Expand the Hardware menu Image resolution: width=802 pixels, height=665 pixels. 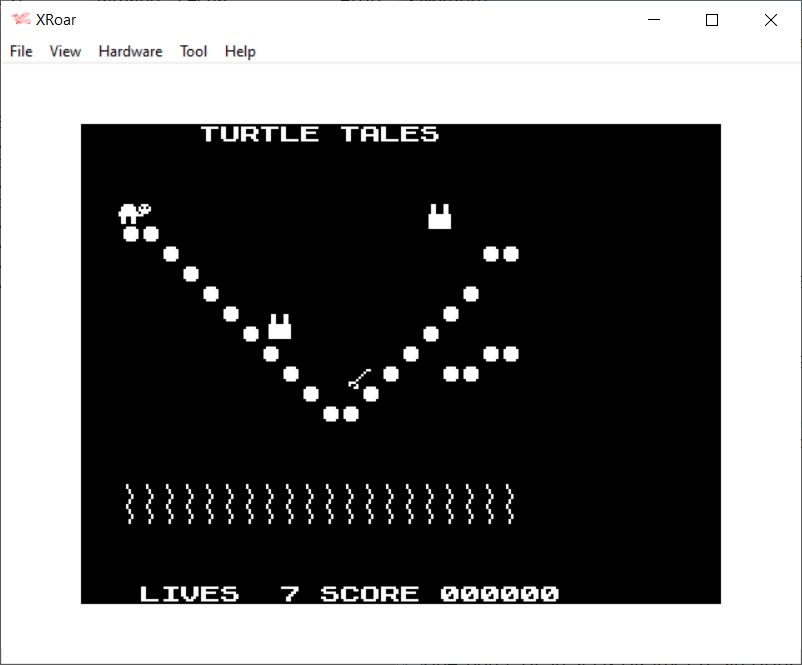click(130, 51)
